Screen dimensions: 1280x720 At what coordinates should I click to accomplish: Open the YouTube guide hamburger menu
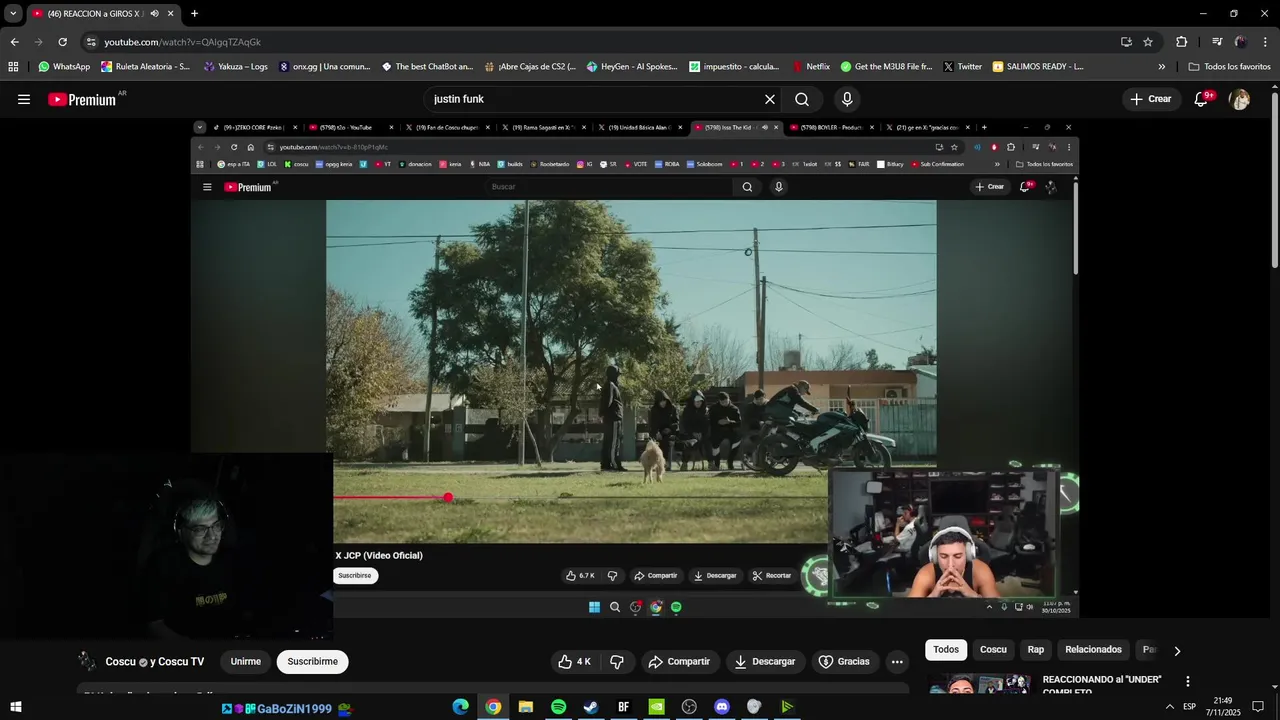tap(24, 99)
